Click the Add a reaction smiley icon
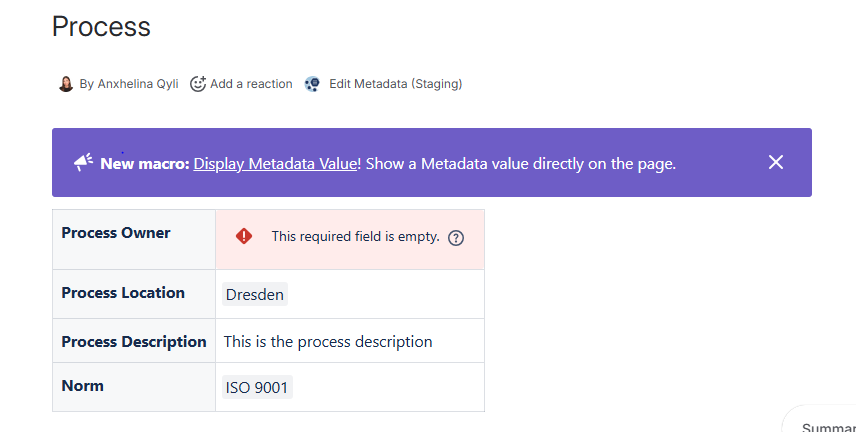The width and height of the screenshot is (856, 432). [198, 84]
